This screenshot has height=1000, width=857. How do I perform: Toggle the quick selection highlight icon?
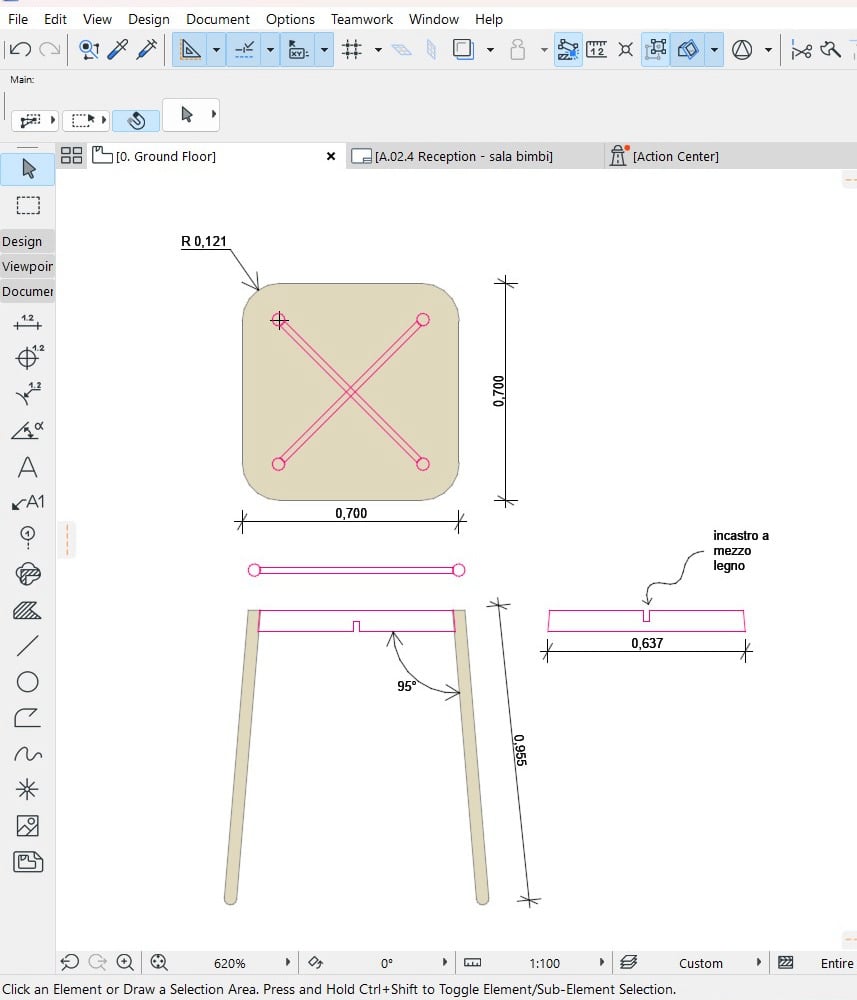pos(568,49)
